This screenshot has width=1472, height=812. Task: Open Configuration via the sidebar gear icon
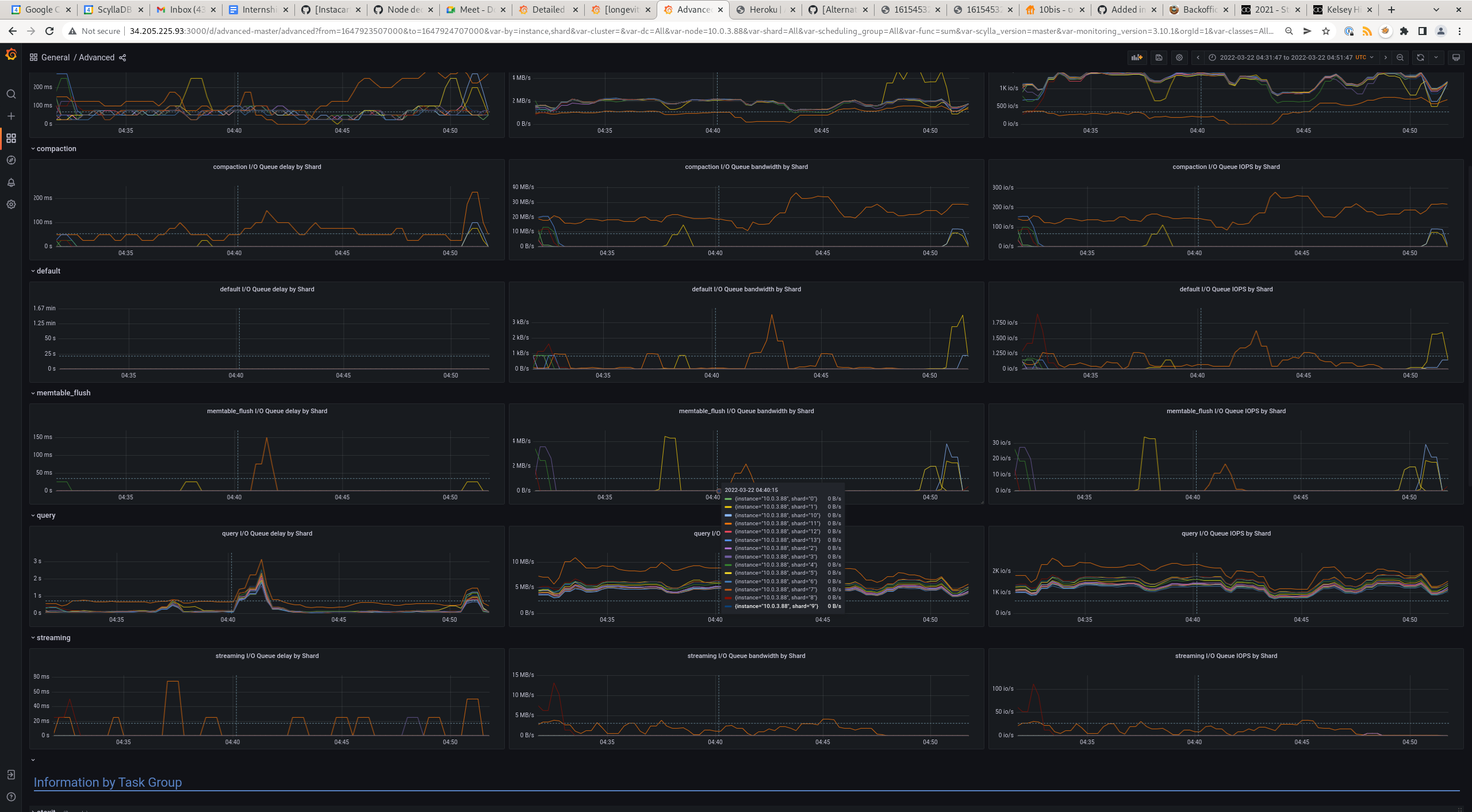coord(11,205)
